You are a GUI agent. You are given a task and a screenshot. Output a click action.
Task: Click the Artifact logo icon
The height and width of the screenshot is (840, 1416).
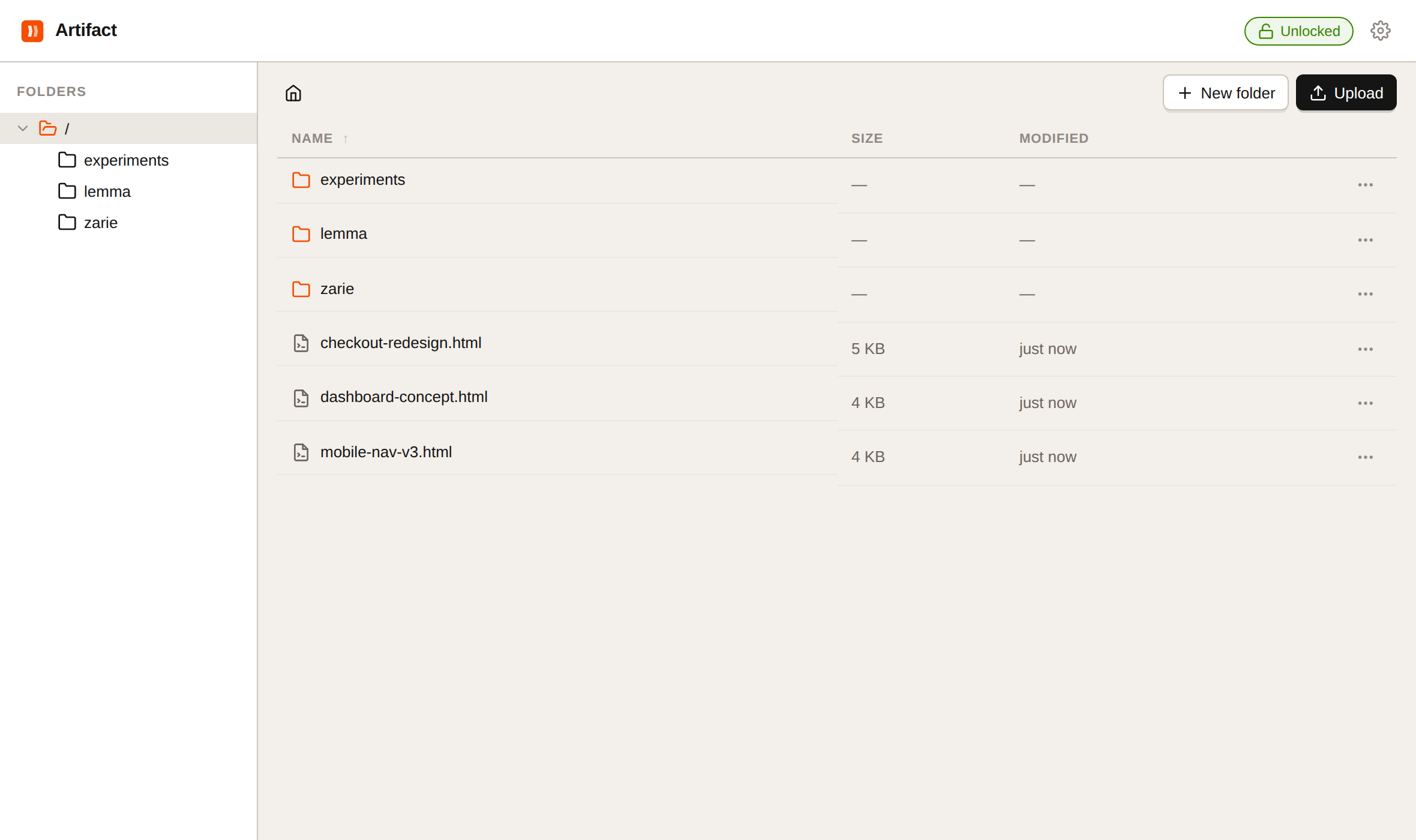(x=32, y=31)
